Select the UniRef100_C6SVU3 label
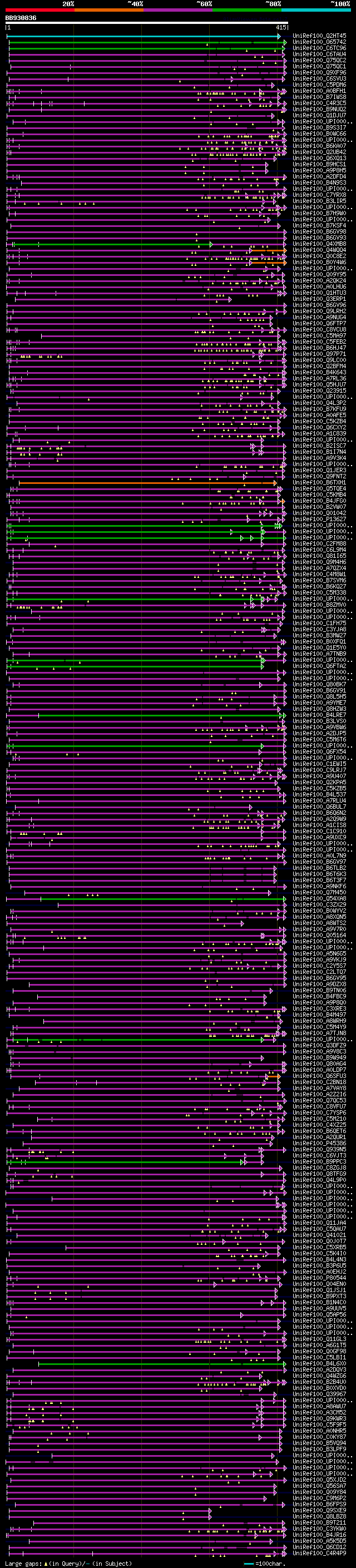 (x=319, y=78)
